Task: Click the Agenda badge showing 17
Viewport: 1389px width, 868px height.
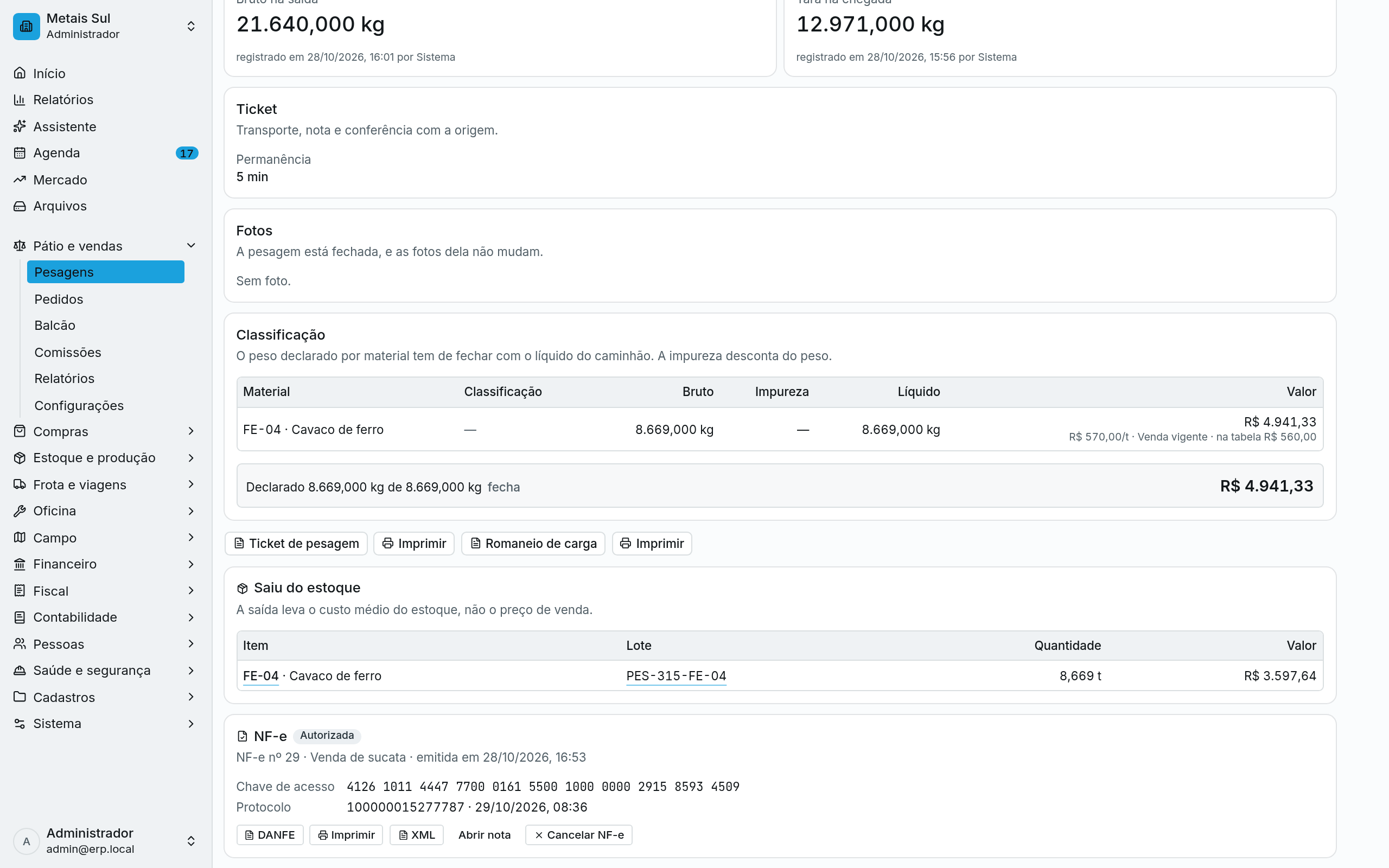Action: (x=187, y=154)
